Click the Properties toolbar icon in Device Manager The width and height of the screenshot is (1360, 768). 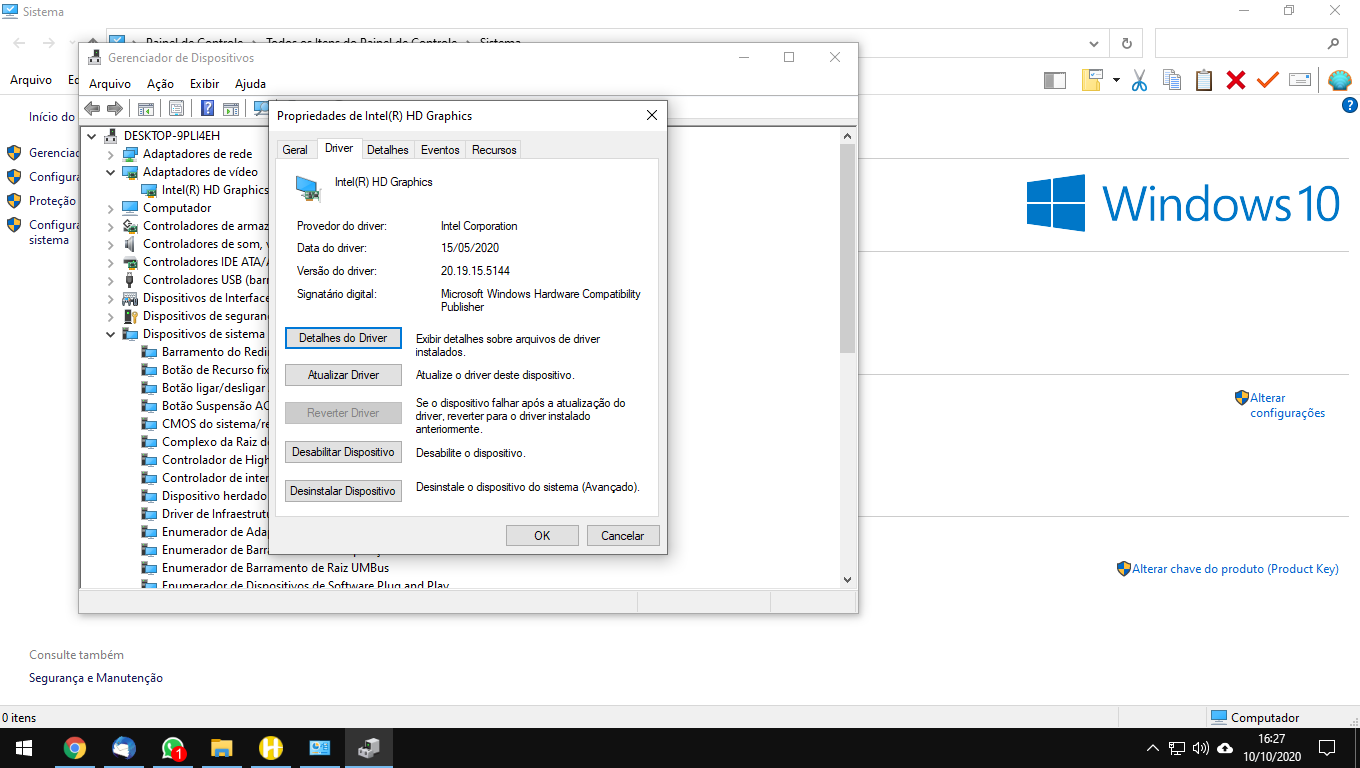pyautogui.click(x=176, y=108)
